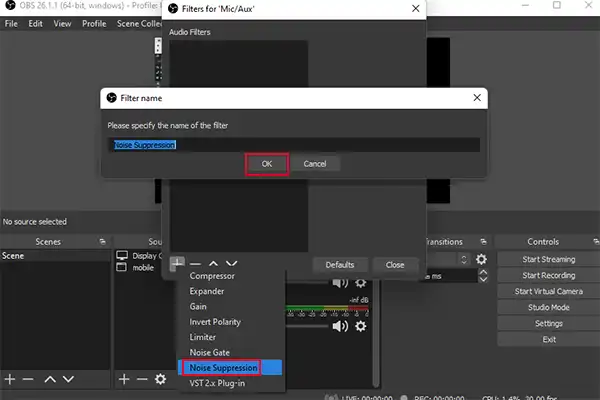This screenshot has width=600, height=400.
Task: Add a source with the plus icon
Action: pyautogui.click(x=124, y=379)
